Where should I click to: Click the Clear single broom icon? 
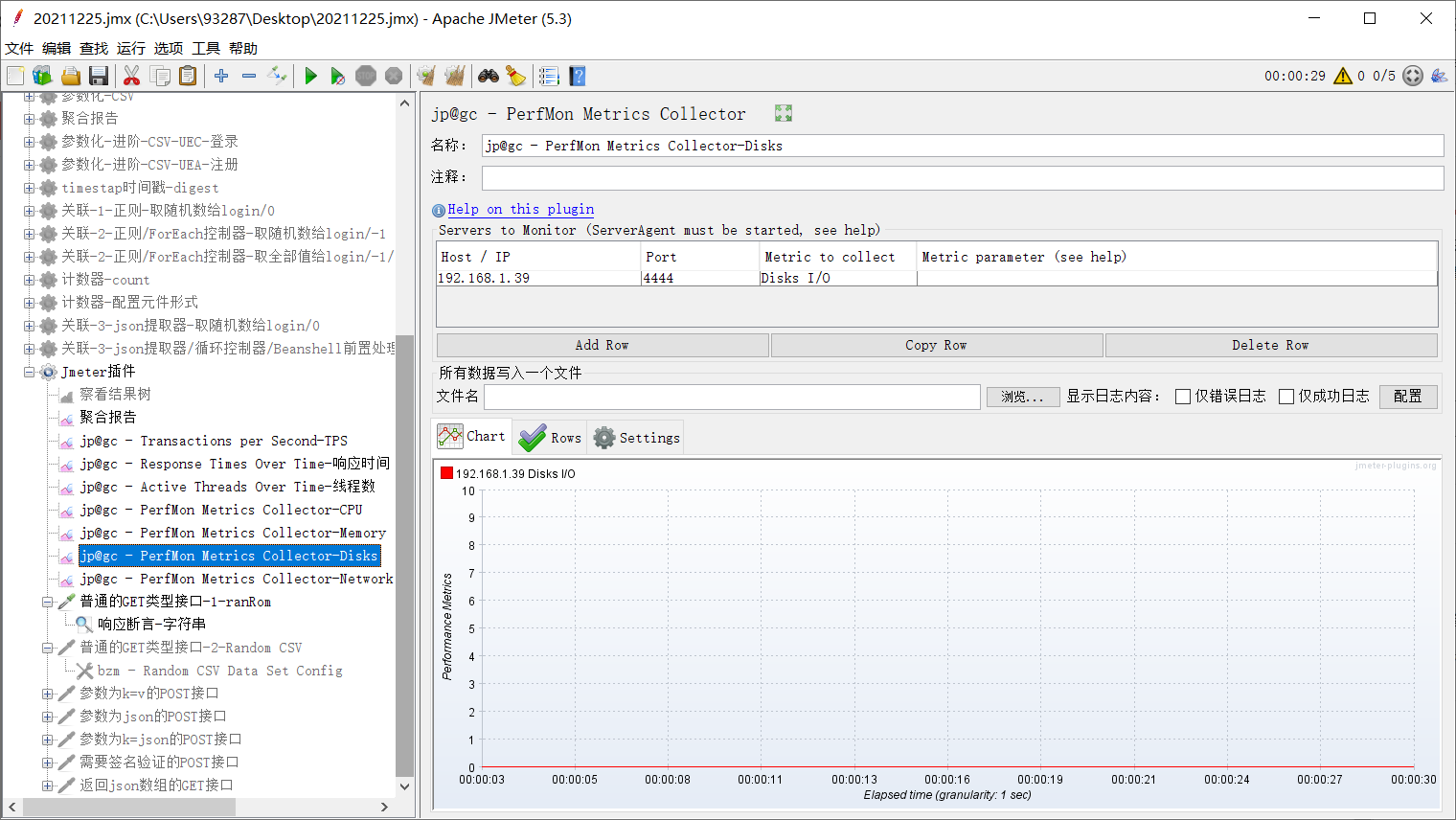tap(426, 76)
